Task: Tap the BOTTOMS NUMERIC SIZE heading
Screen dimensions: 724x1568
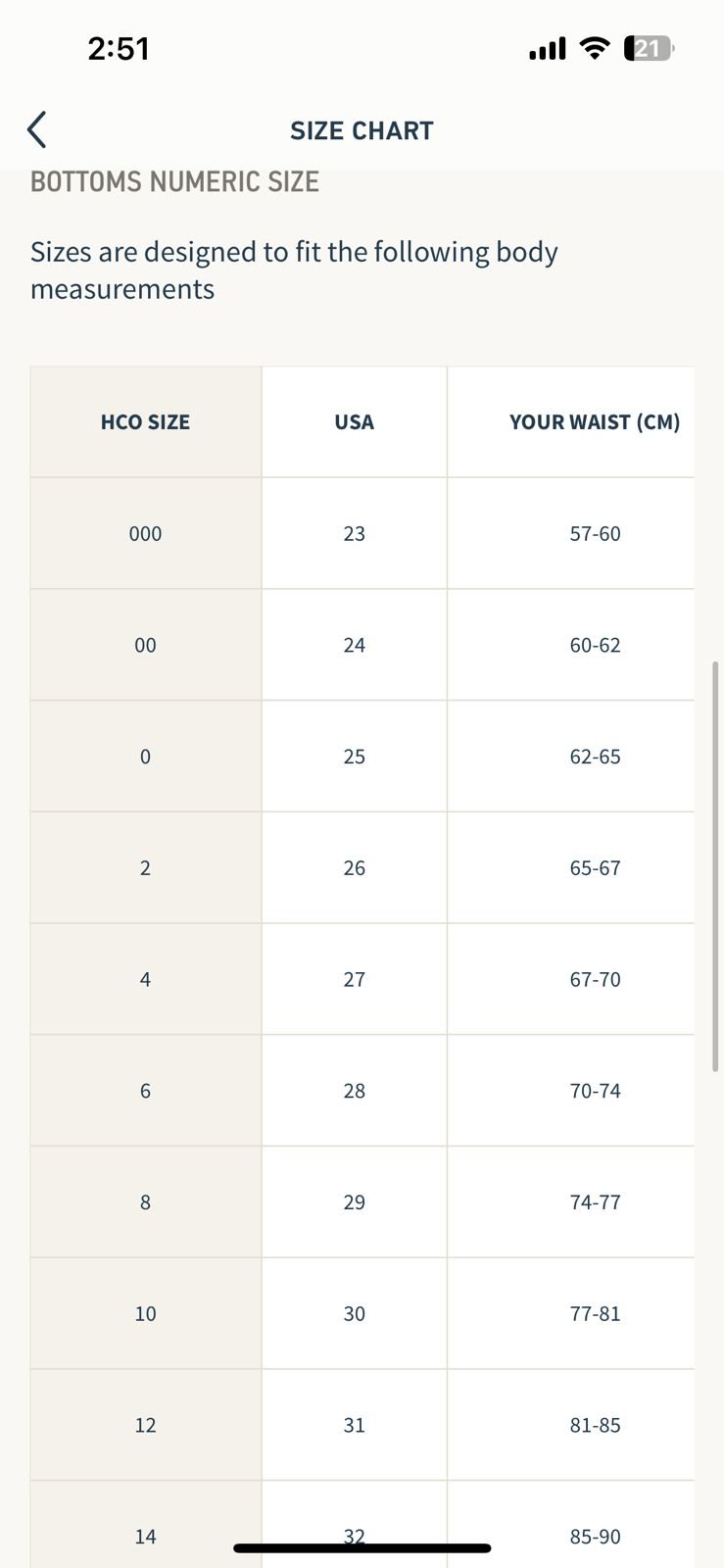Action: [x=174, y=182]
